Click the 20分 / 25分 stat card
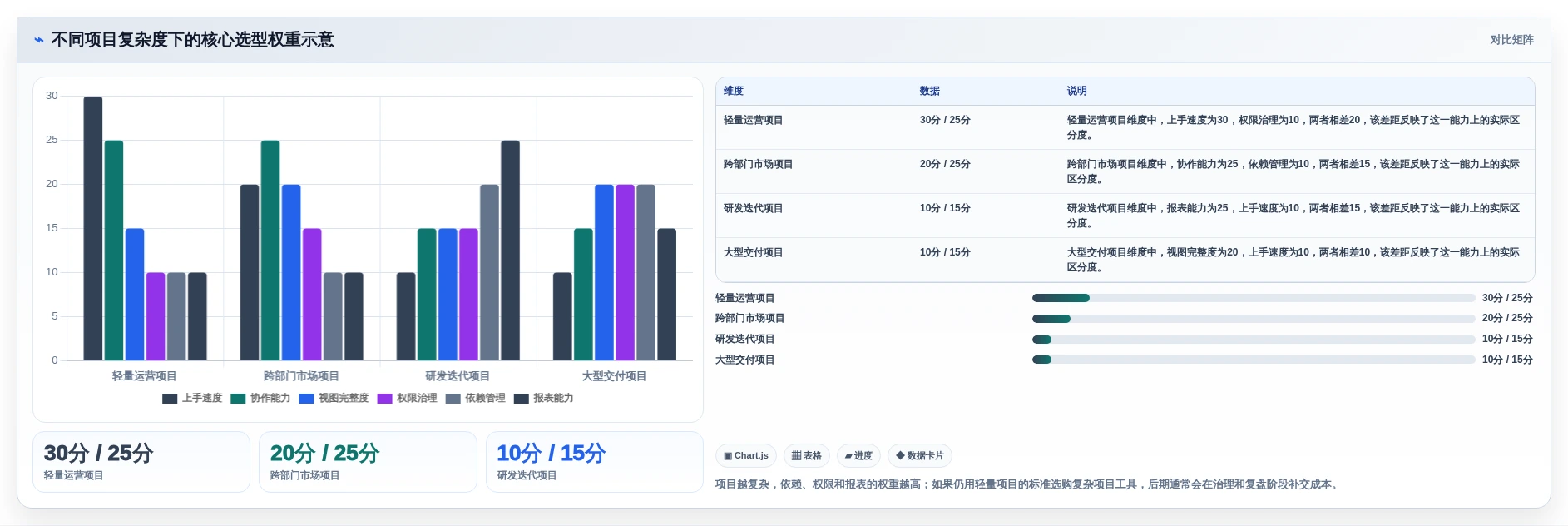1568x526 pixels. [368, 462]
